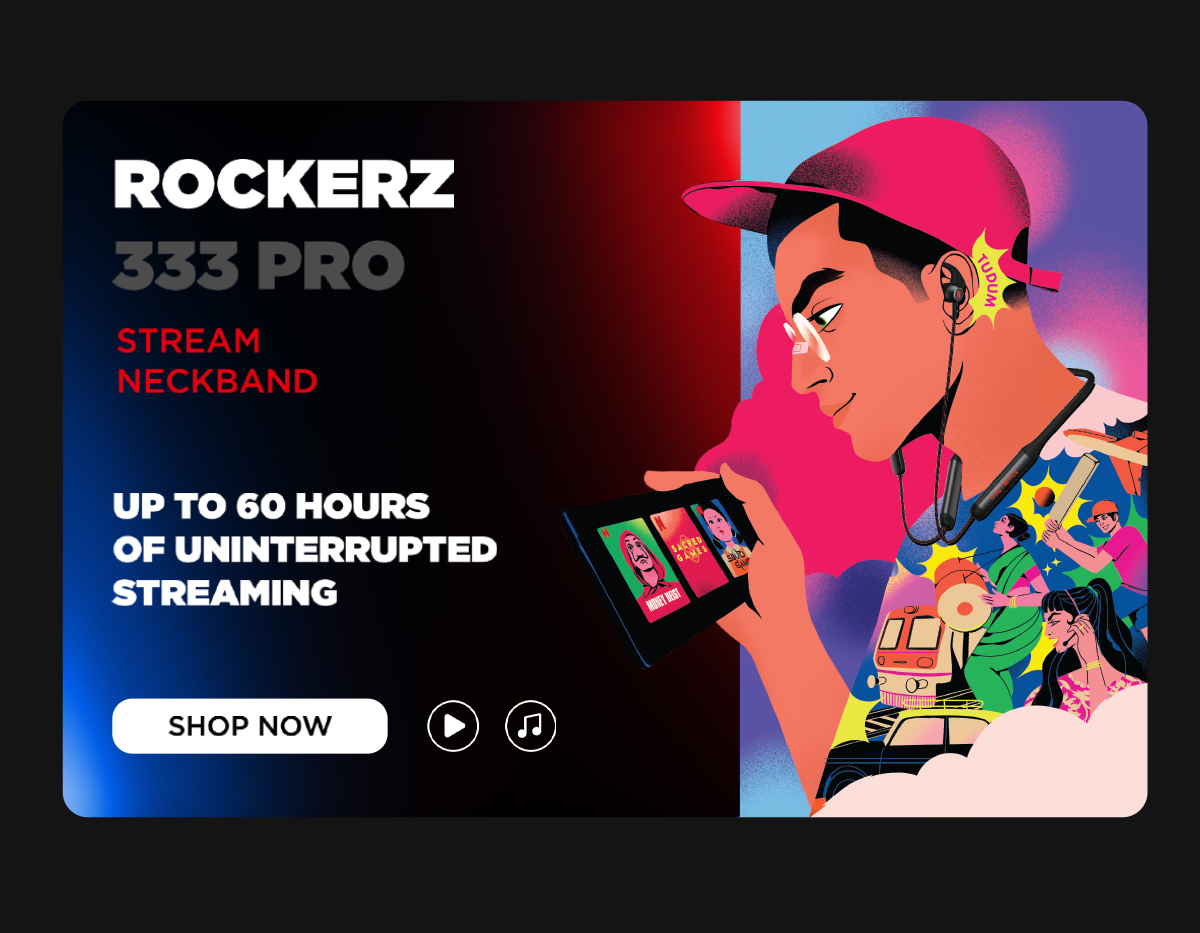Click the black earbud in the ear
This screenshot has height=933, width=1200.
(x=954, y=291)
